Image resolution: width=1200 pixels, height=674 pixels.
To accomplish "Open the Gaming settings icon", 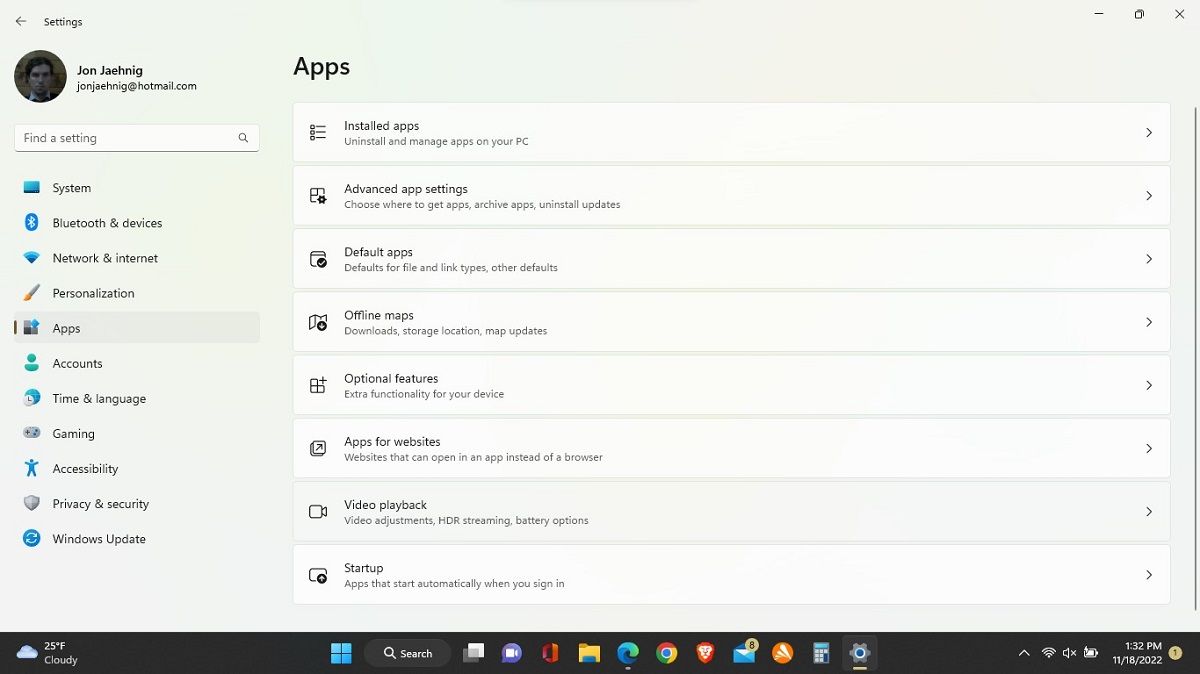I will [31, 433].
